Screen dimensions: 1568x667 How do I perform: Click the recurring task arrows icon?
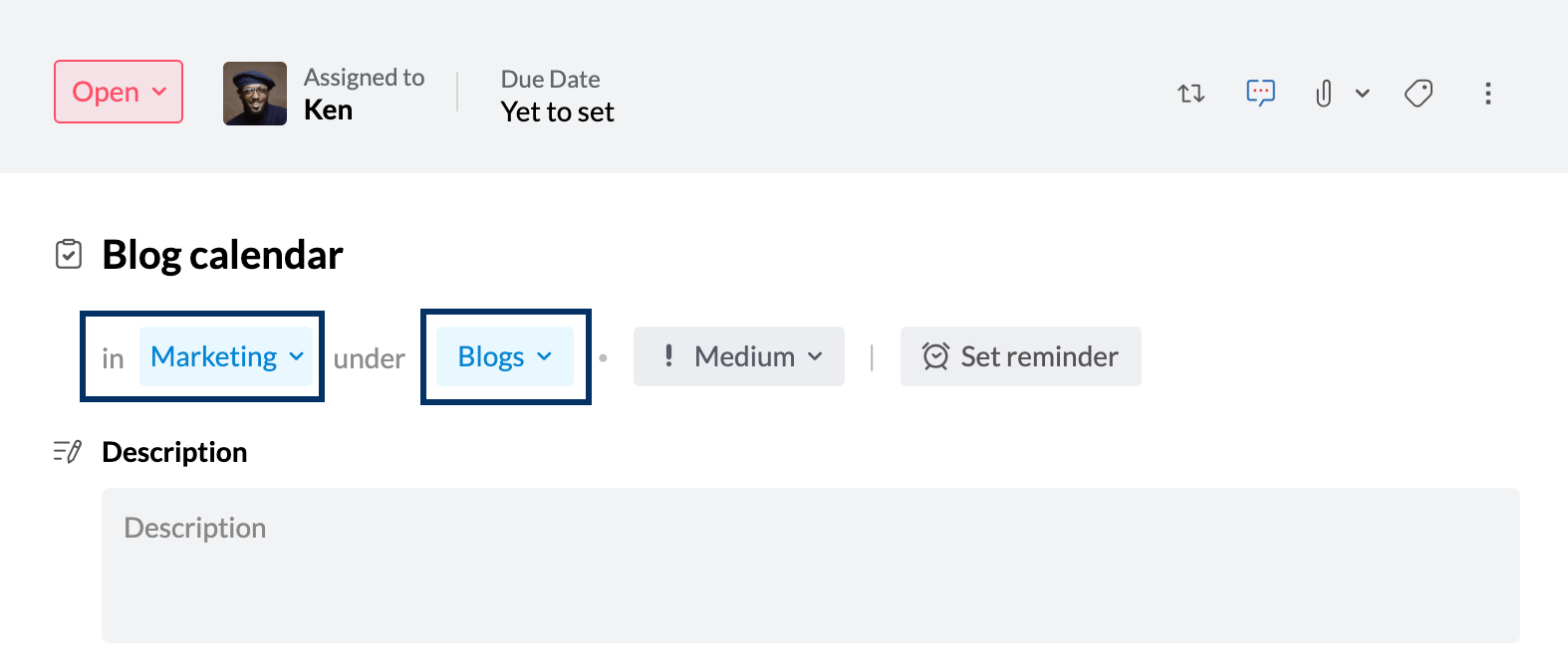[1190, 94]
